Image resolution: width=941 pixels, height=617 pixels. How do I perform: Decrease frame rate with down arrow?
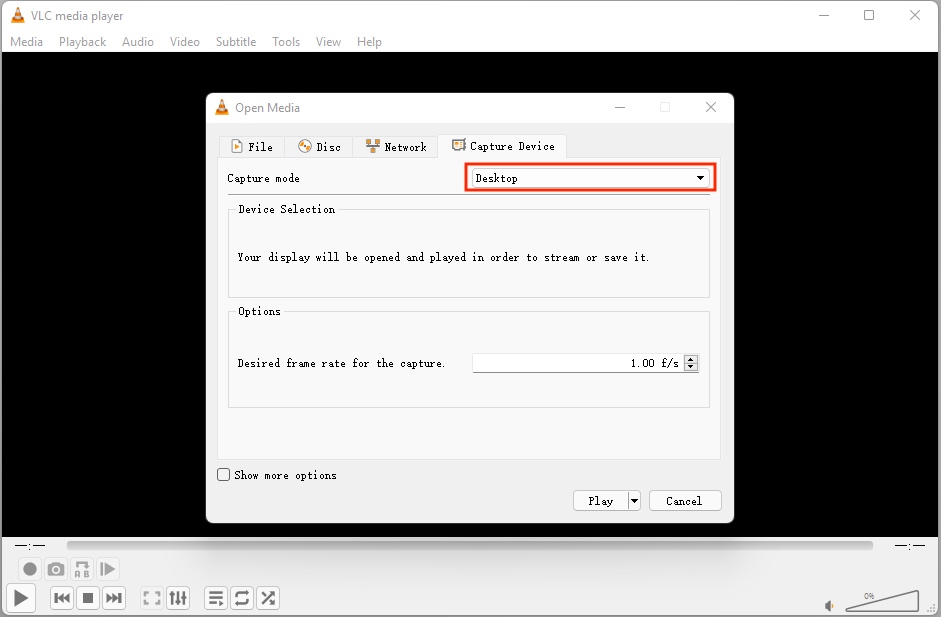point(691,367)
